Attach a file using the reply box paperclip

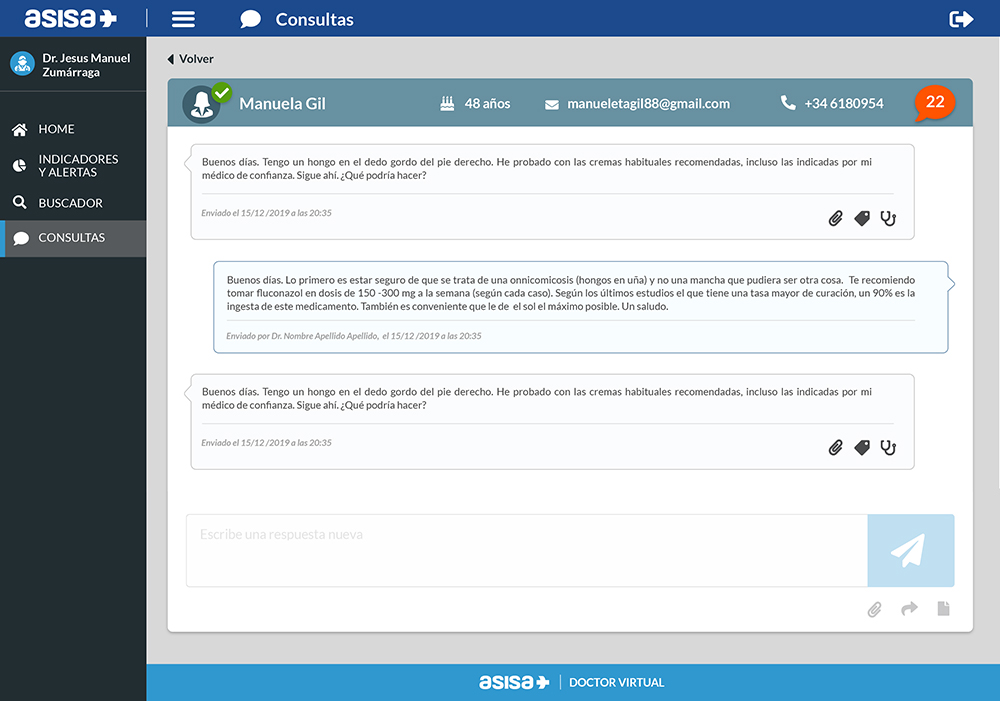[x=875, y=609]
